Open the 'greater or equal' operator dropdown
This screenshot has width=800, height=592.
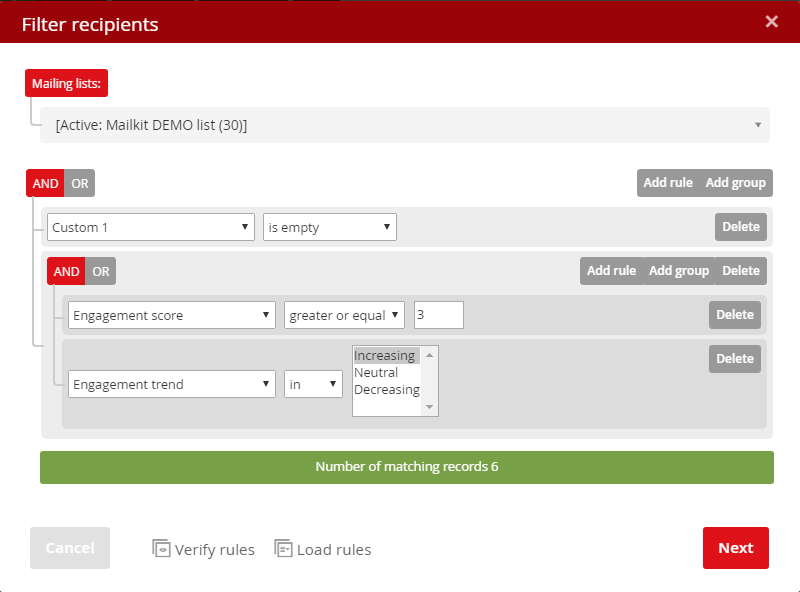point(344,314)
